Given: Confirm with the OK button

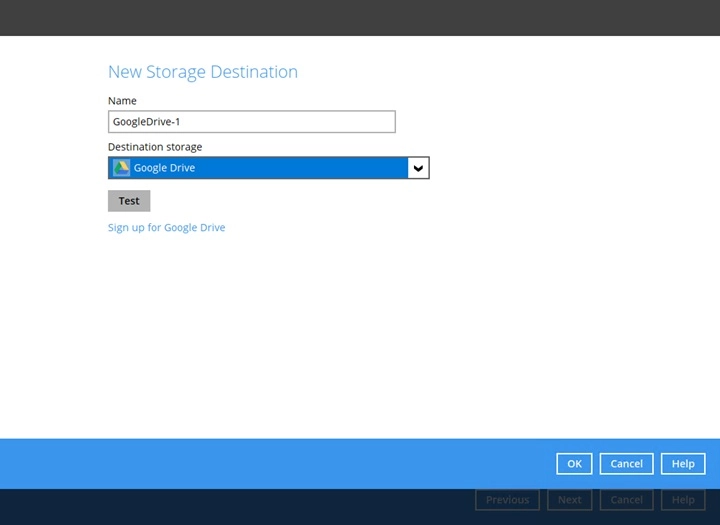Looking at the screenshot, I should [574, 464].
